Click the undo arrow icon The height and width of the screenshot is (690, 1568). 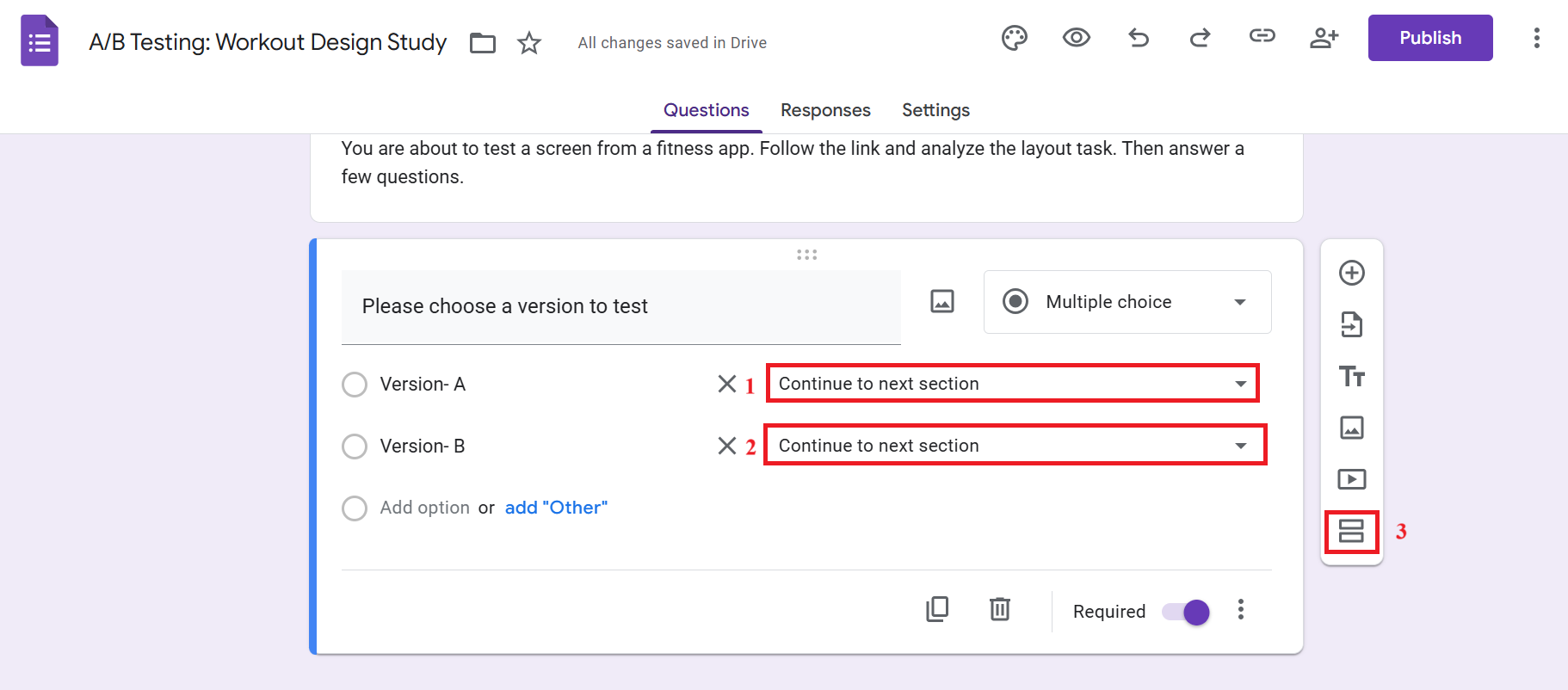(1139, 38)
